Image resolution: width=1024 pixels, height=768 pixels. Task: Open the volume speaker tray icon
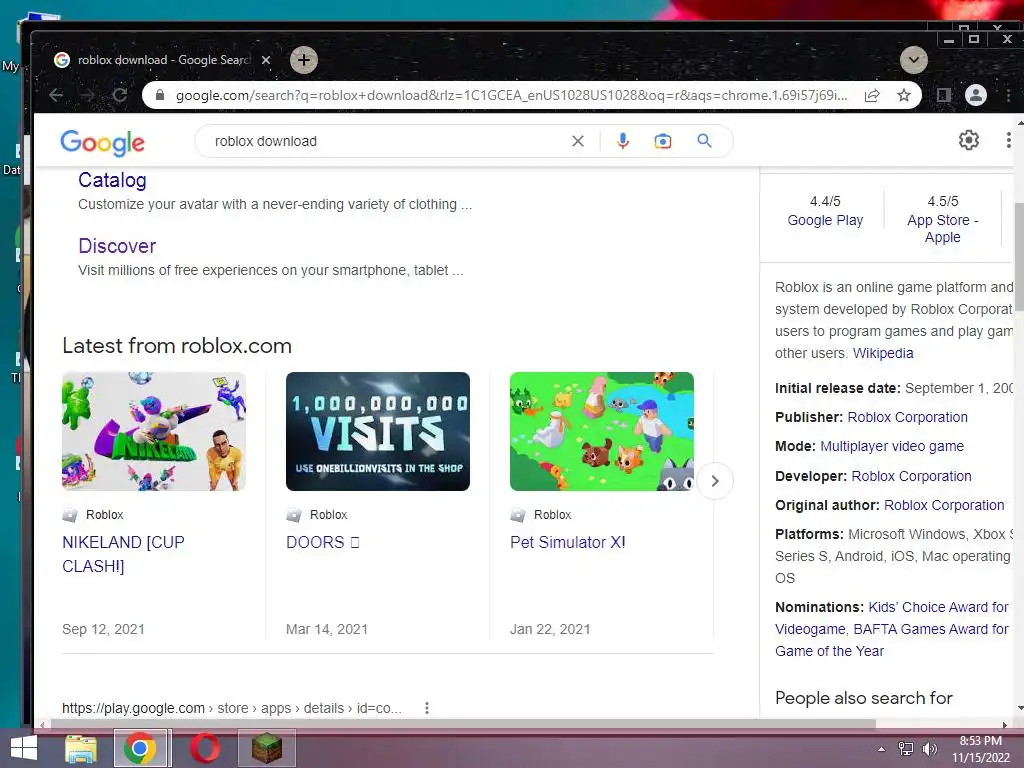click(929, 749)
